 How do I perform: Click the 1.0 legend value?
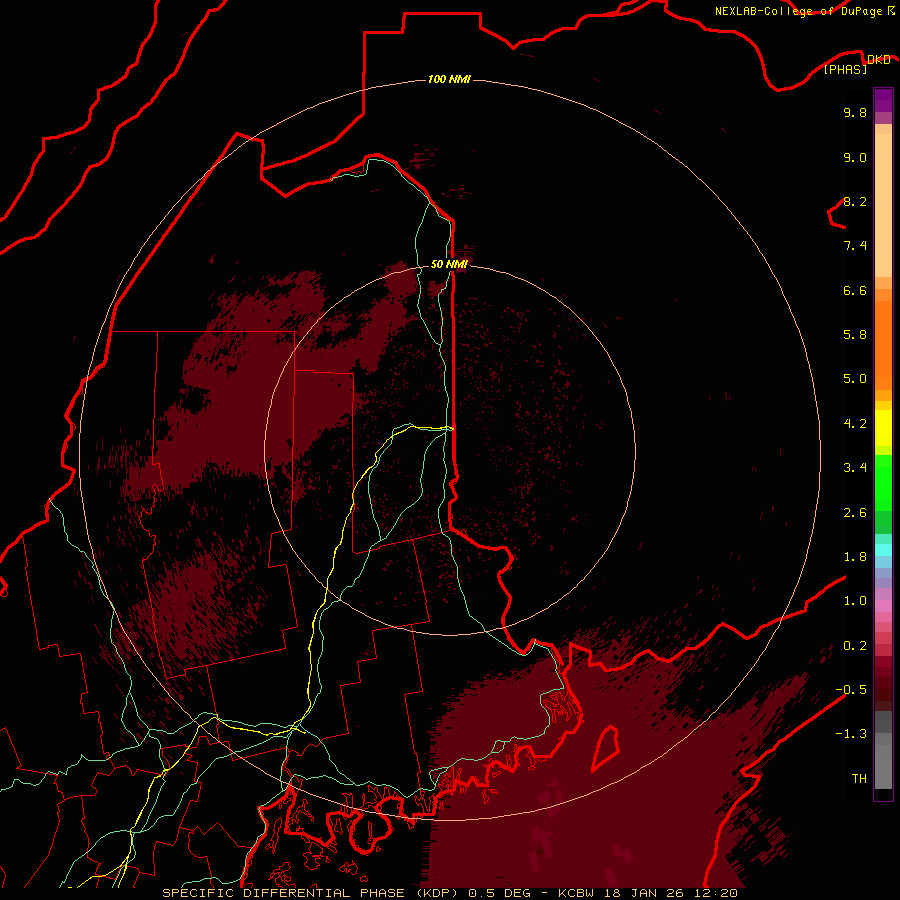point(855,601)
